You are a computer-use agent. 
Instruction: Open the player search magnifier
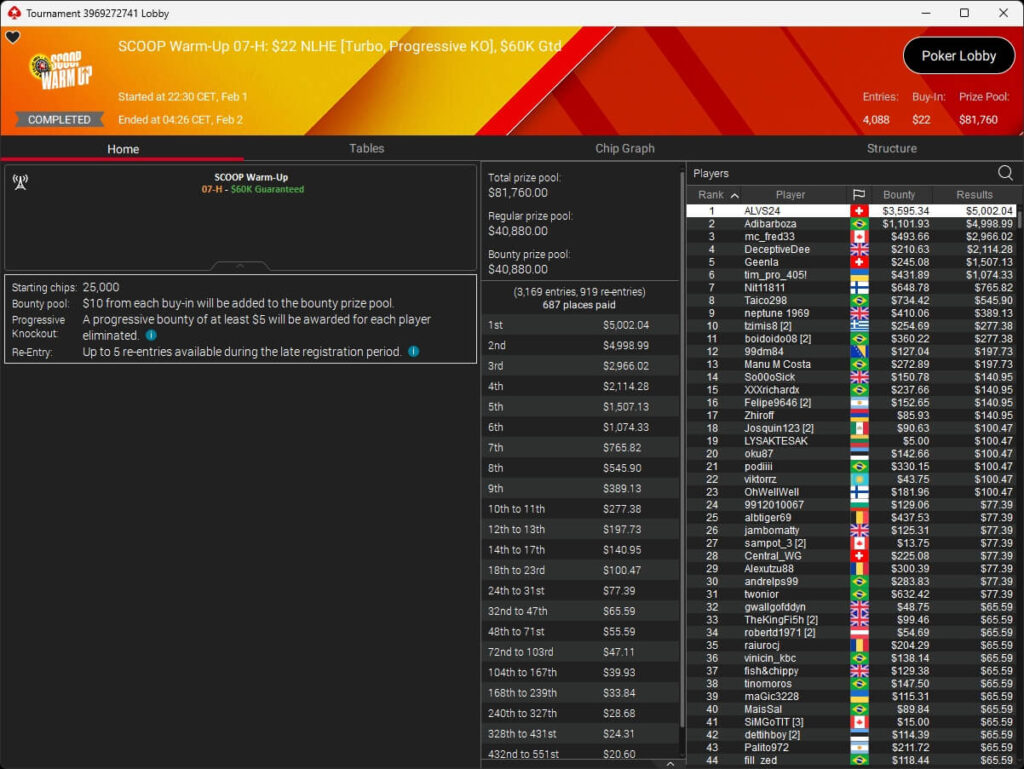(1004, 173)
